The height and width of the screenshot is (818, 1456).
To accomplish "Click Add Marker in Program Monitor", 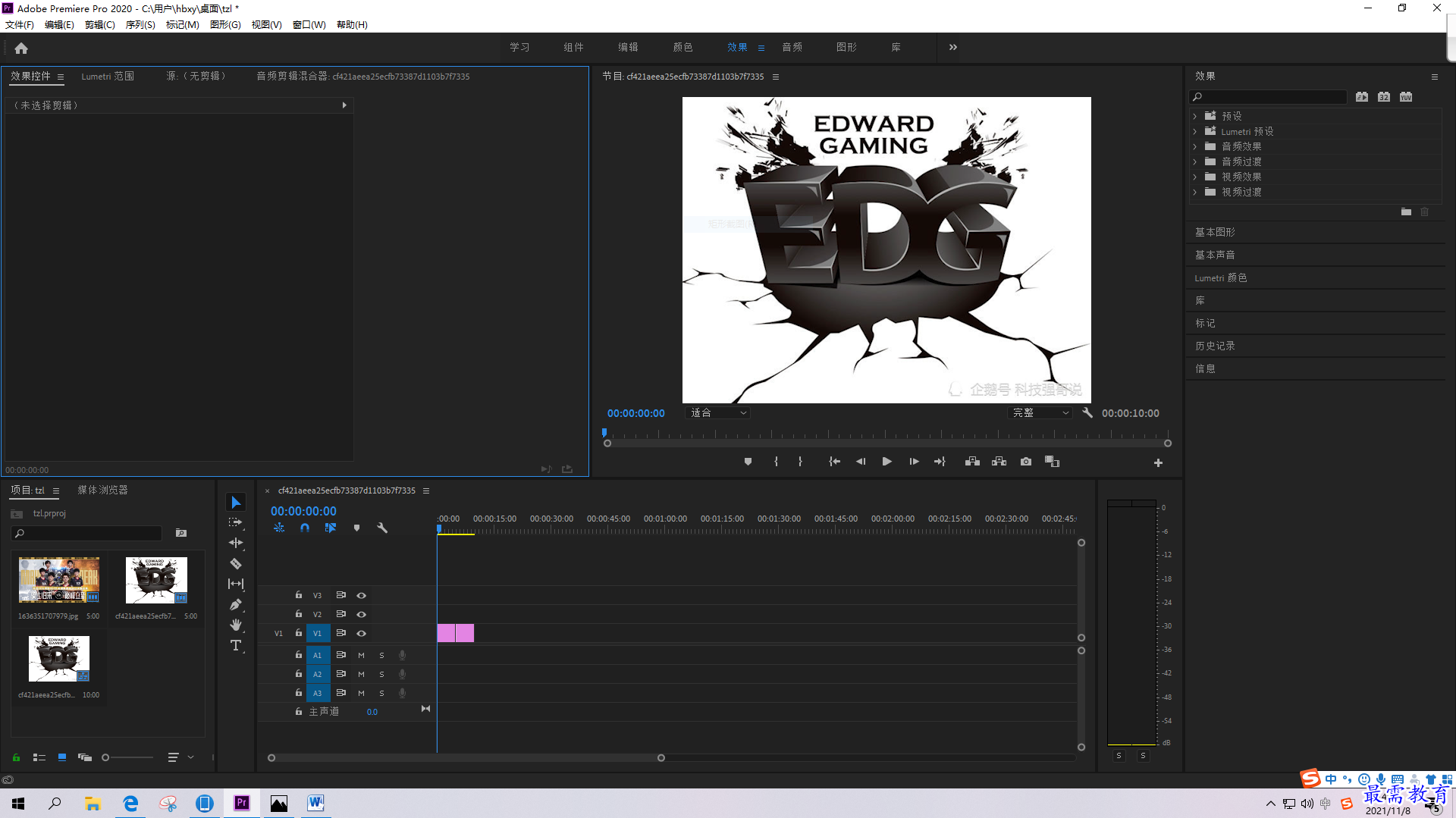I will pyautogui.click(x=748, y=462).
